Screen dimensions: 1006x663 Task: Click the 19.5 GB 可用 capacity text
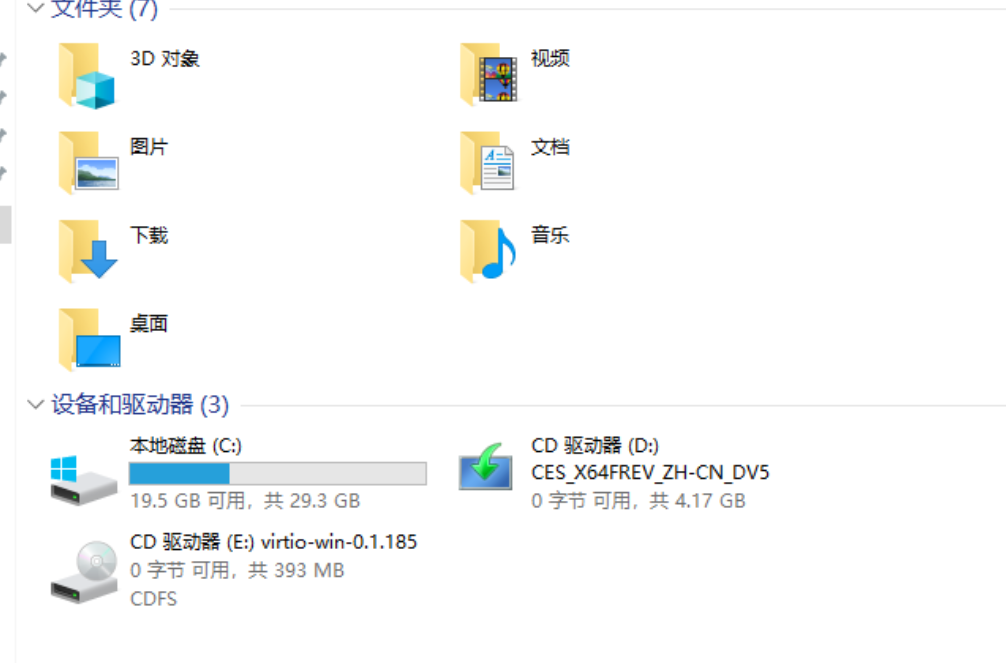pyautogui.click(x=187, y=501)
